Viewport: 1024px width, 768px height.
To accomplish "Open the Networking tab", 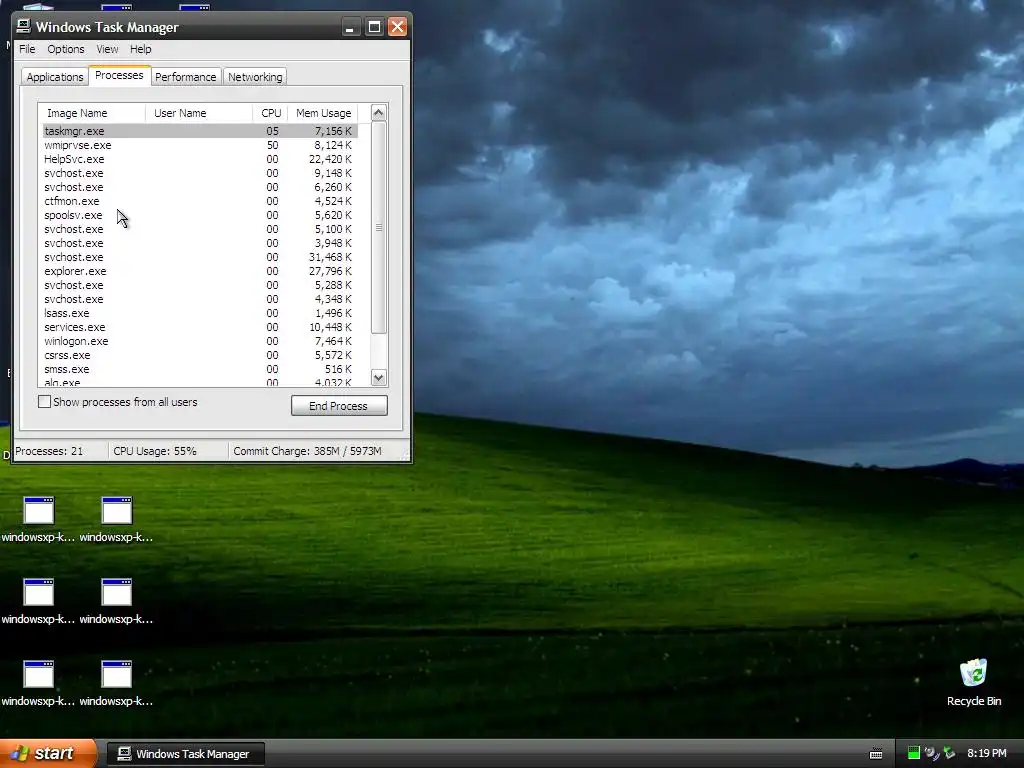I will (x=255, y=77).
